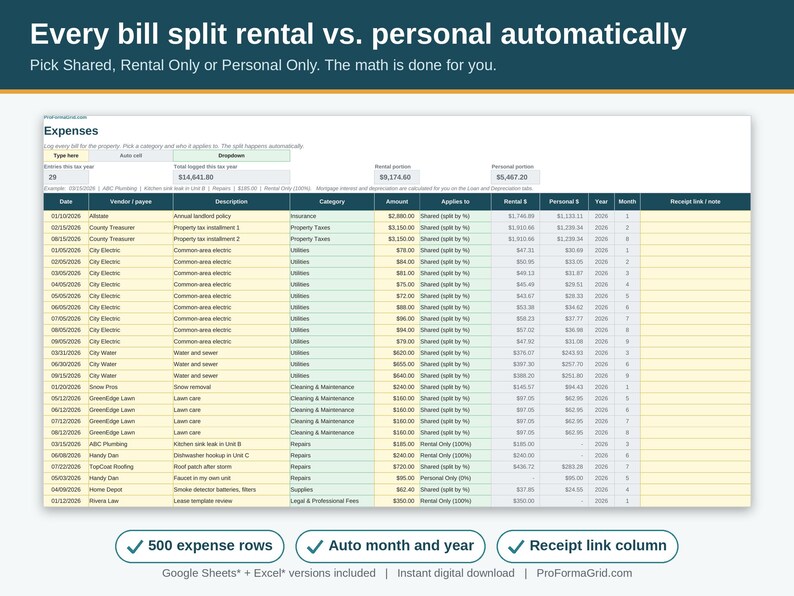Select the 03/31/2026 date cell
The height and width of the screenshot is (596, 794).
tap(66, 353)
